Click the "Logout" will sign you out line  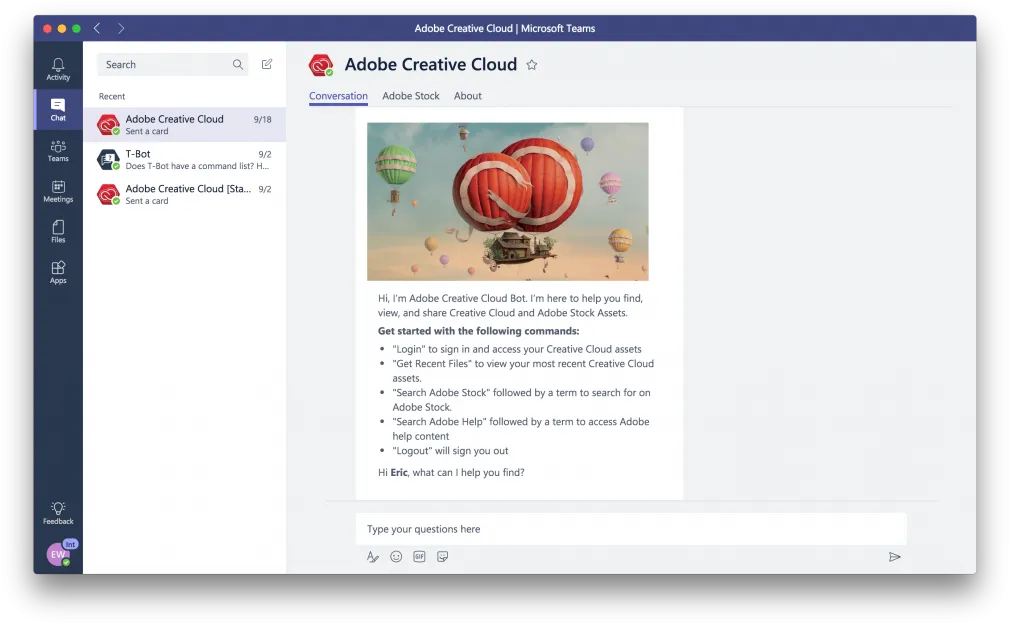450,451
